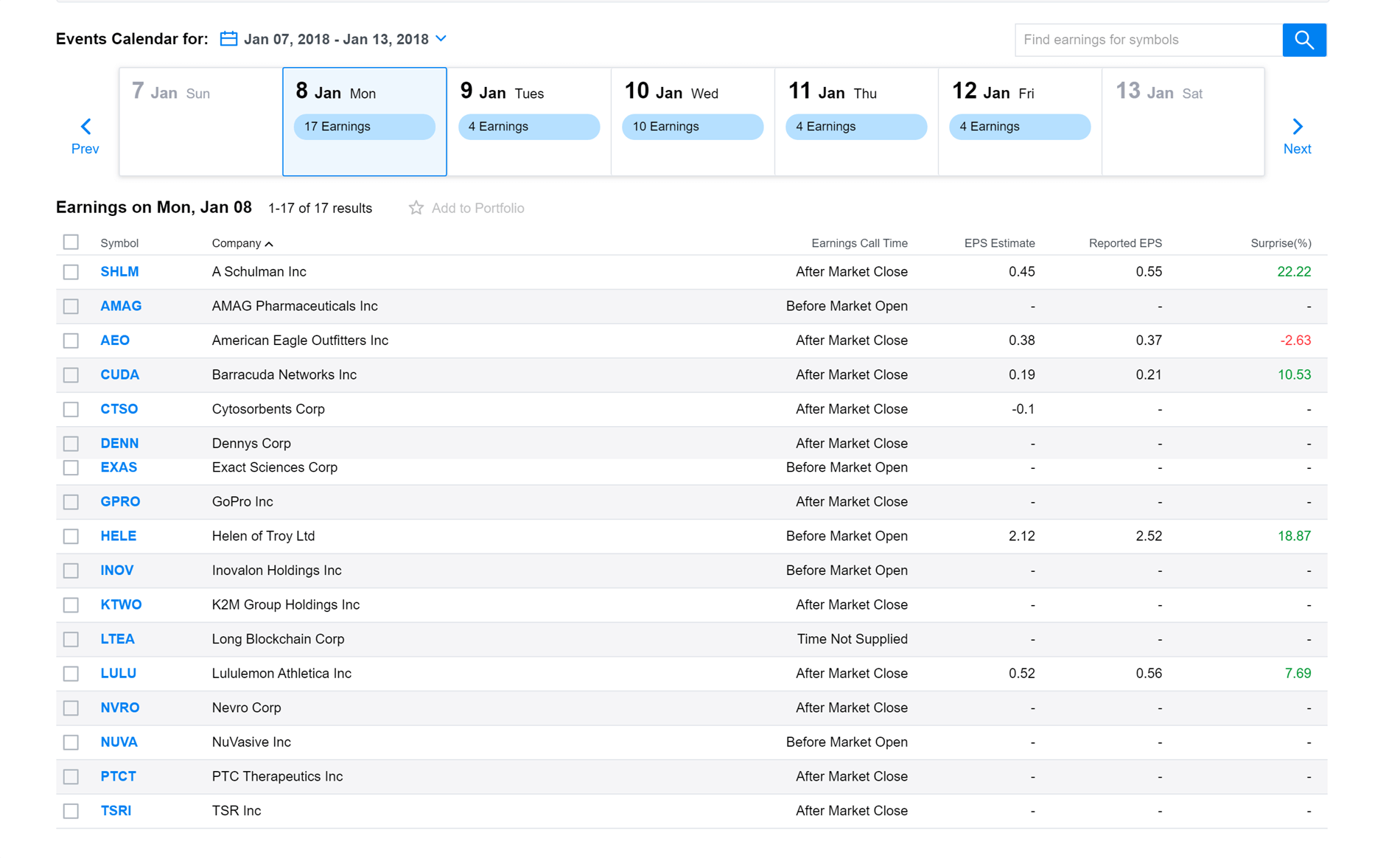Check the EXAS row checkbox
Viewport: 1400px width, 858px height.
click(71, 467)
